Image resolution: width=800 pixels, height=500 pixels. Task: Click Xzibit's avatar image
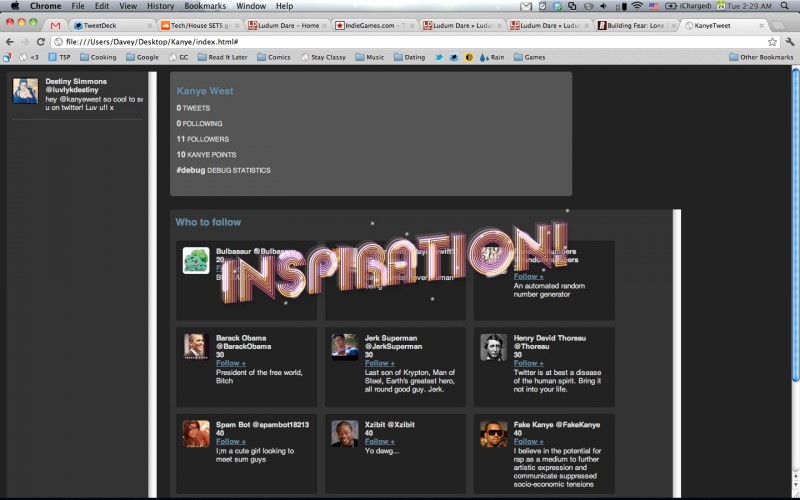[x=345, y=434]
